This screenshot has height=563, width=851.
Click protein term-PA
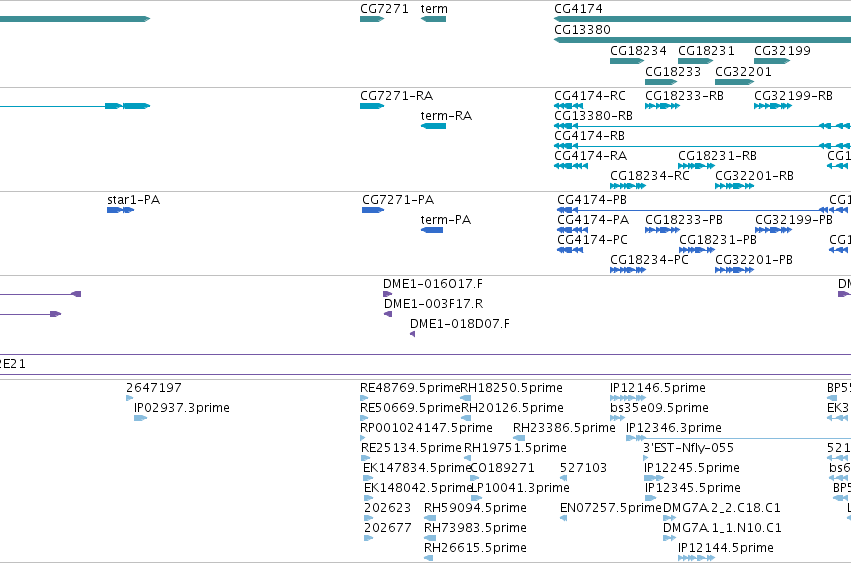coord(432,230)
